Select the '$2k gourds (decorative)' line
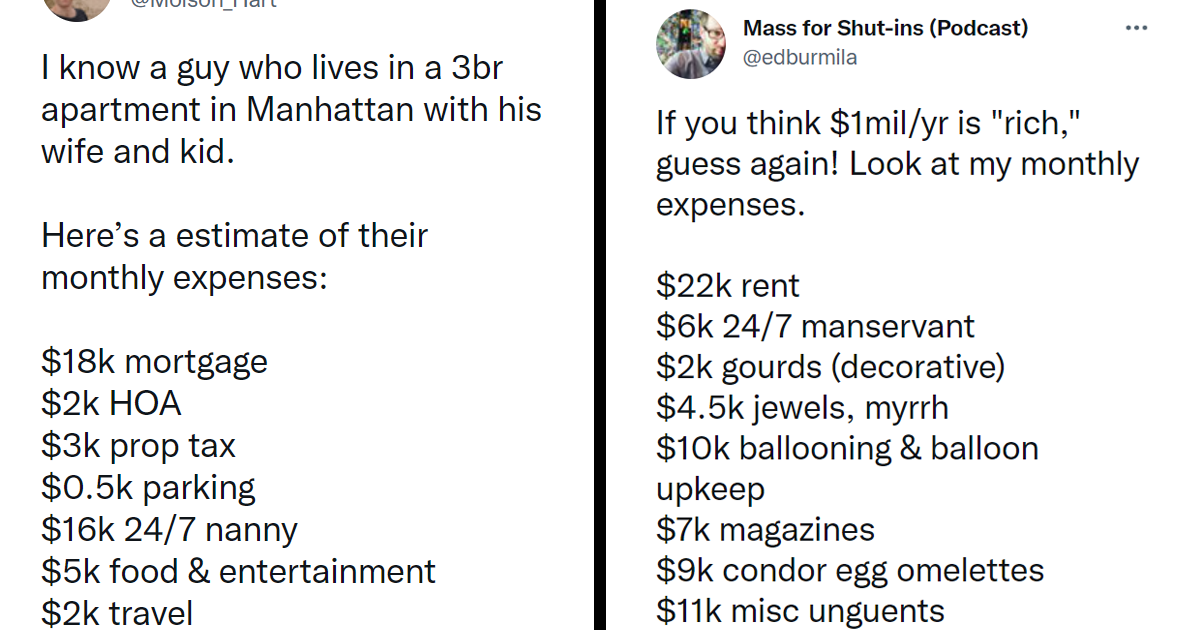1200x630 pixels. pos(830,366)
